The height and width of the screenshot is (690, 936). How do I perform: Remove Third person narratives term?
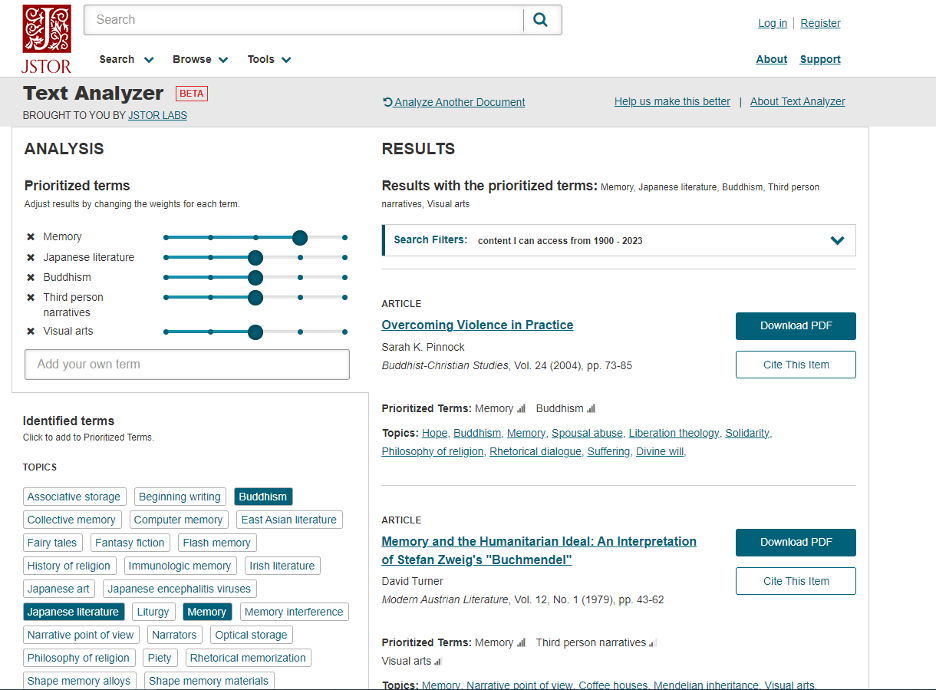[x=31, y=298]
